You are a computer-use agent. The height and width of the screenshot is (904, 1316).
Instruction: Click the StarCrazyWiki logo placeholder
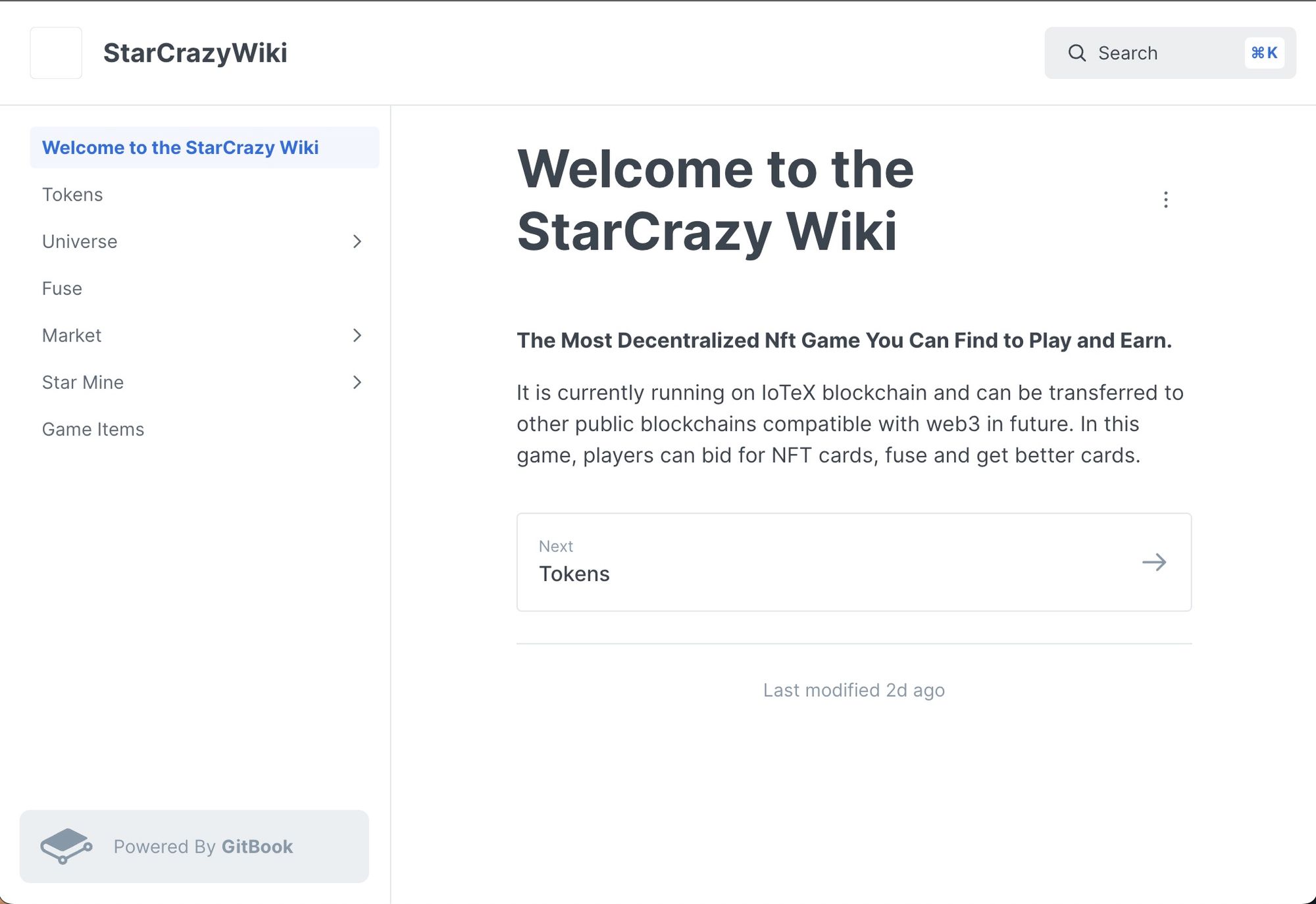click(x=56, y=53)
